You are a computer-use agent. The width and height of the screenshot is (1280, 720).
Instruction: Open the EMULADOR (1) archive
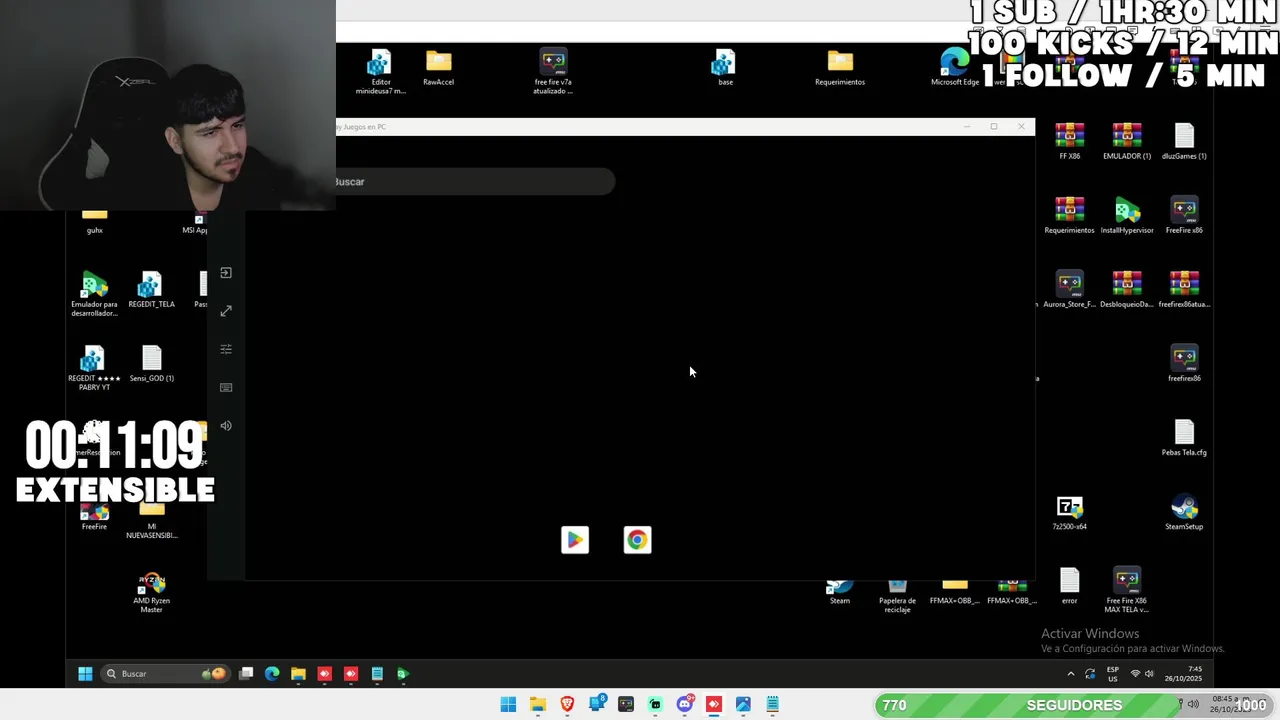[x=1127, y=141]
